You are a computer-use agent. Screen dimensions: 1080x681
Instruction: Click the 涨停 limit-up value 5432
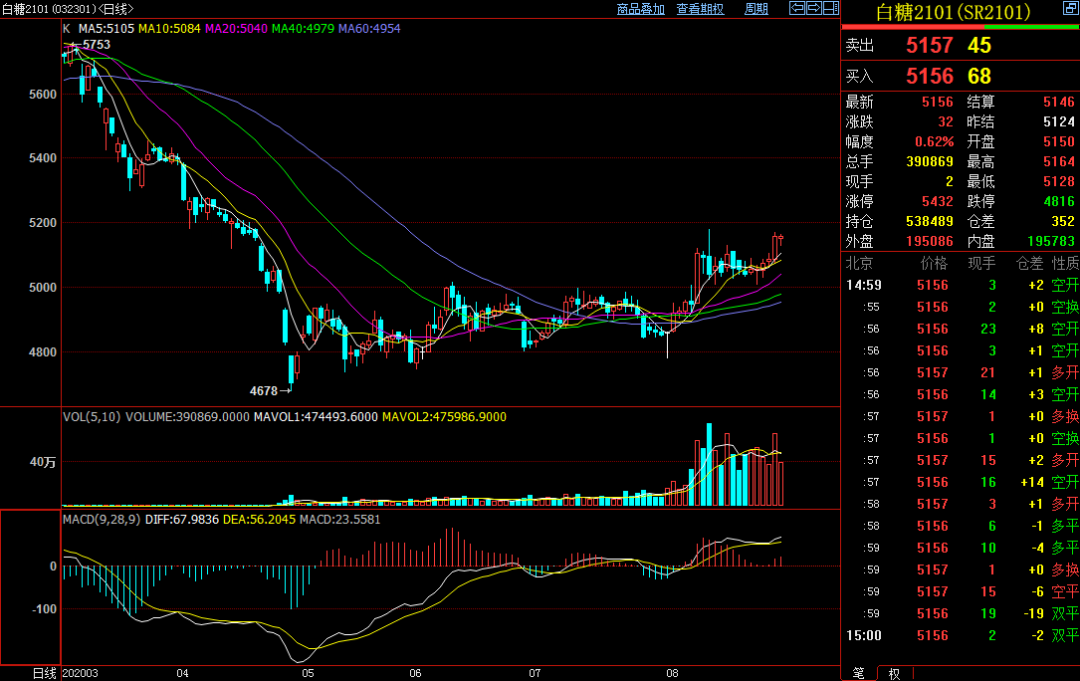[x=937, y=202]
